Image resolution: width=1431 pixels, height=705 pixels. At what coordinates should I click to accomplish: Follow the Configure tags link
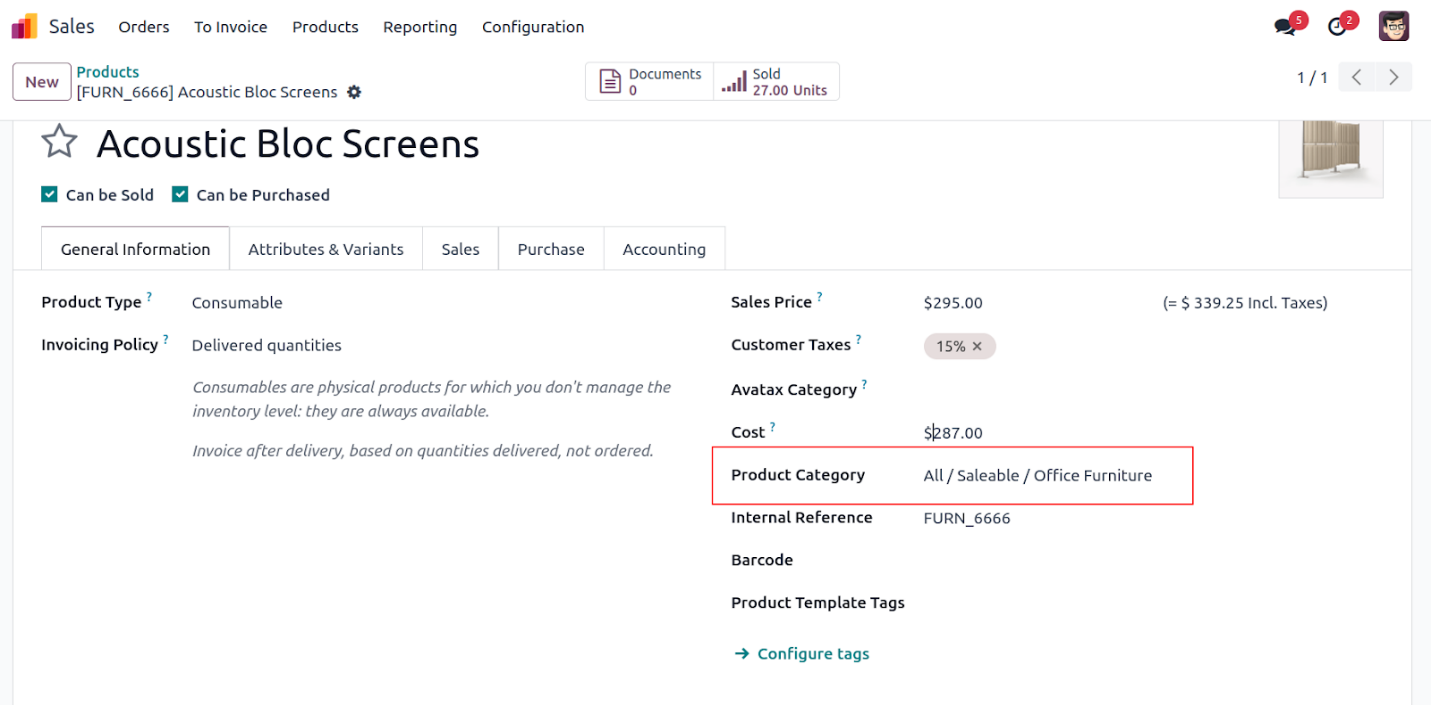click(812, 654)
